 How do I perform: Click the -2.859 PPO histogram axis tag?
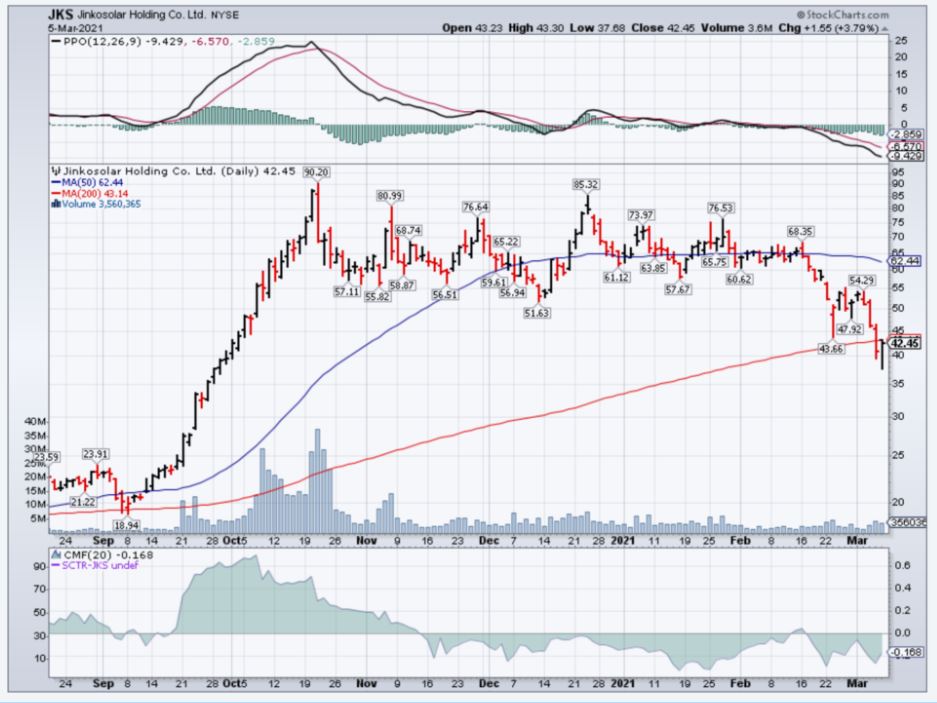[907, 135]
